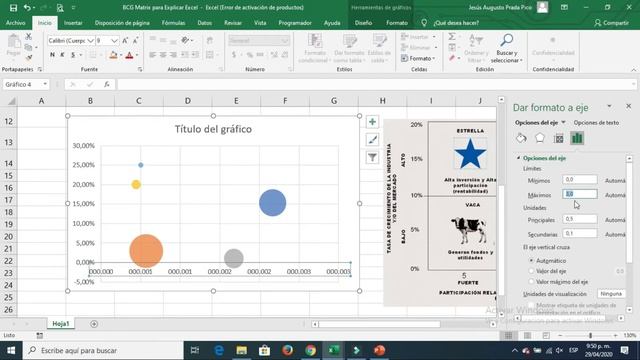Click the Undo arrow in quick access toolbar

[27, 8]
